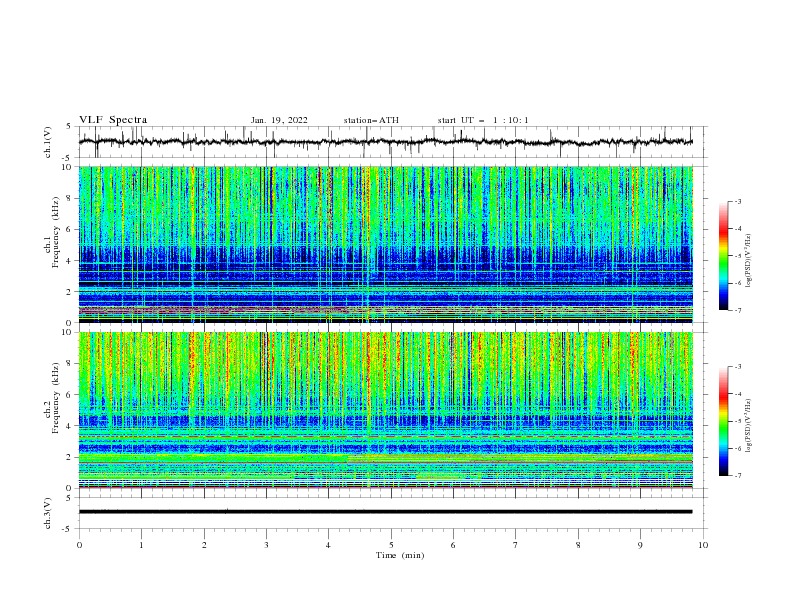Click the "0" tick on the time axis
The width and height of the screenshot is (792, 612).
click(79, 545)
